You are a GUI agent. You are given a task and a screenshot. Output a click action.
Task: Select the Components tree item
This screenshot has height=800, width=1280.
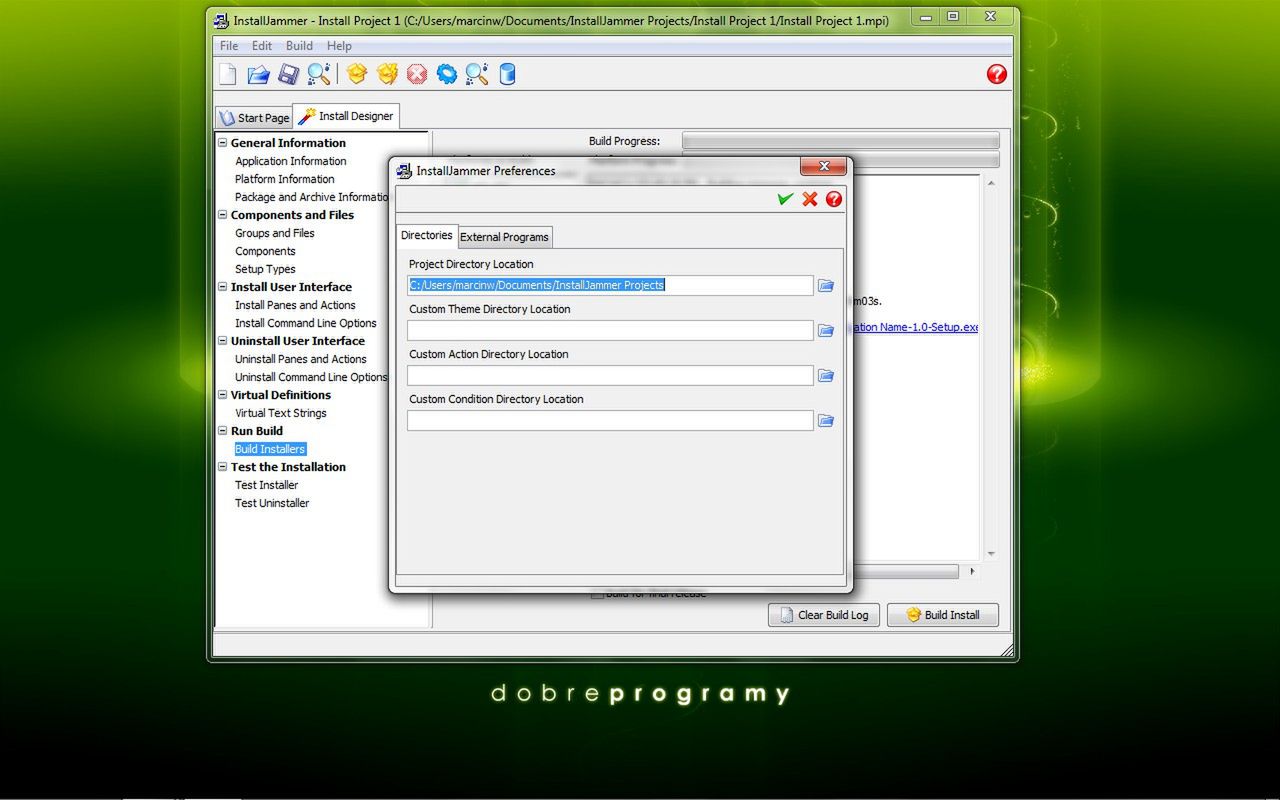[265, 251]
